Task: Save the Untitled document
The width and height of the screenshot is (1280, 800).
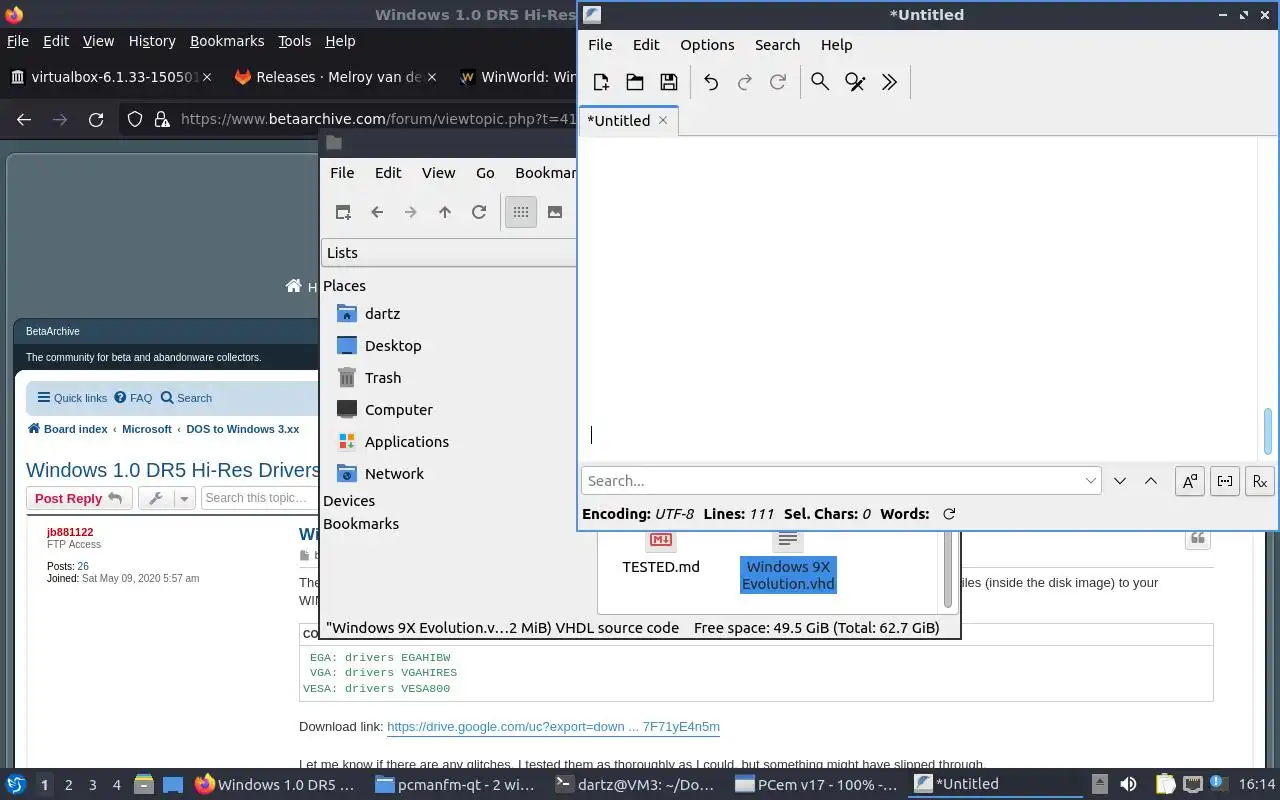Action: (669, 82)
